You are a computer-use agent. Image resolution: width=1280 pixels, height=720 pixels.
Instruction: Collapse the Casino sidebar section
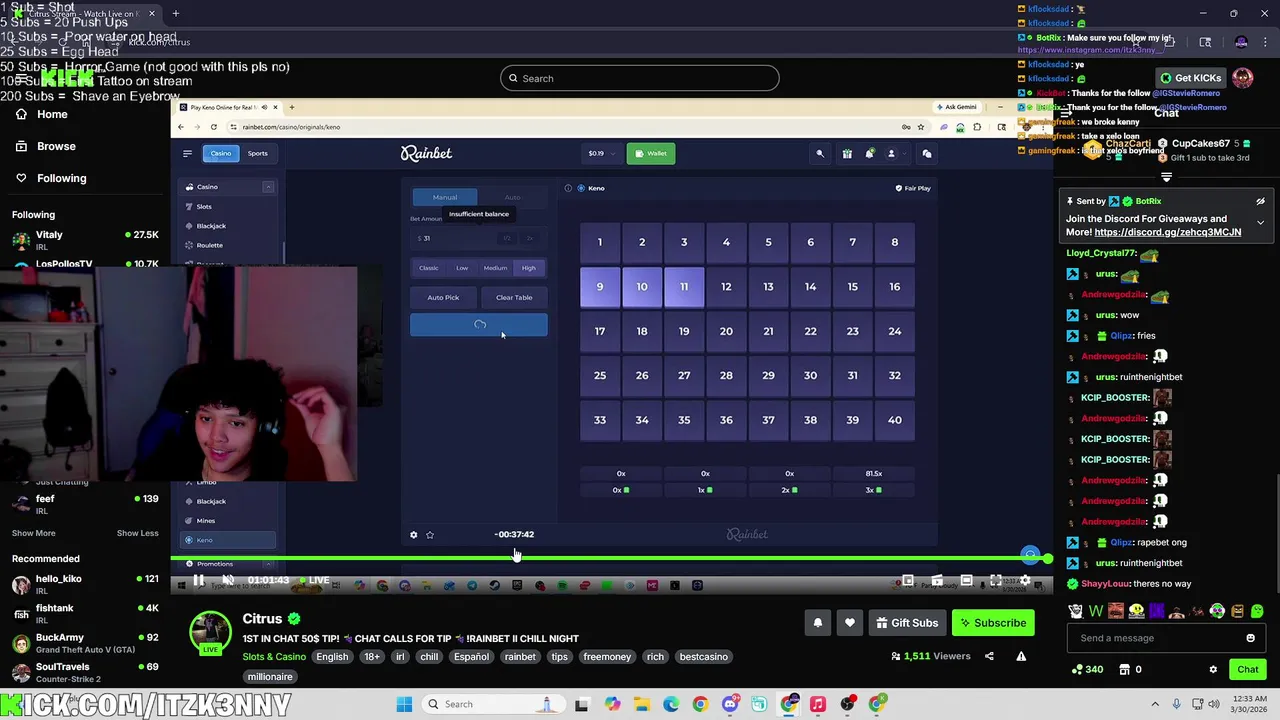[268, 187]
